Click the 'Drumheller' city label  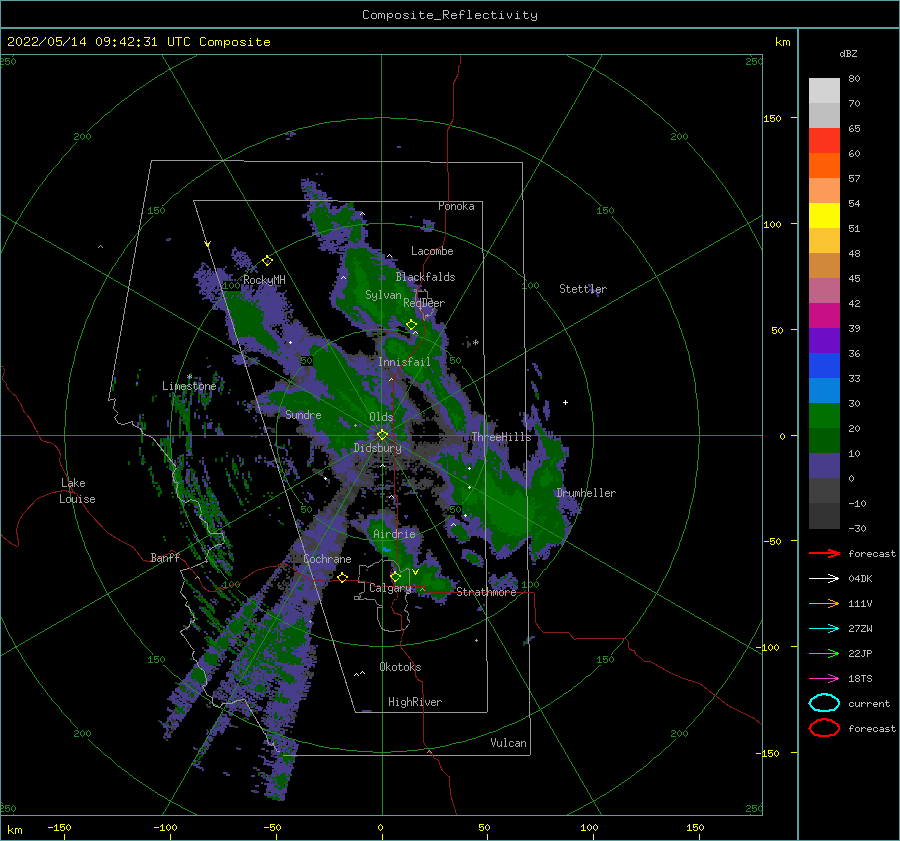[586, 493]
